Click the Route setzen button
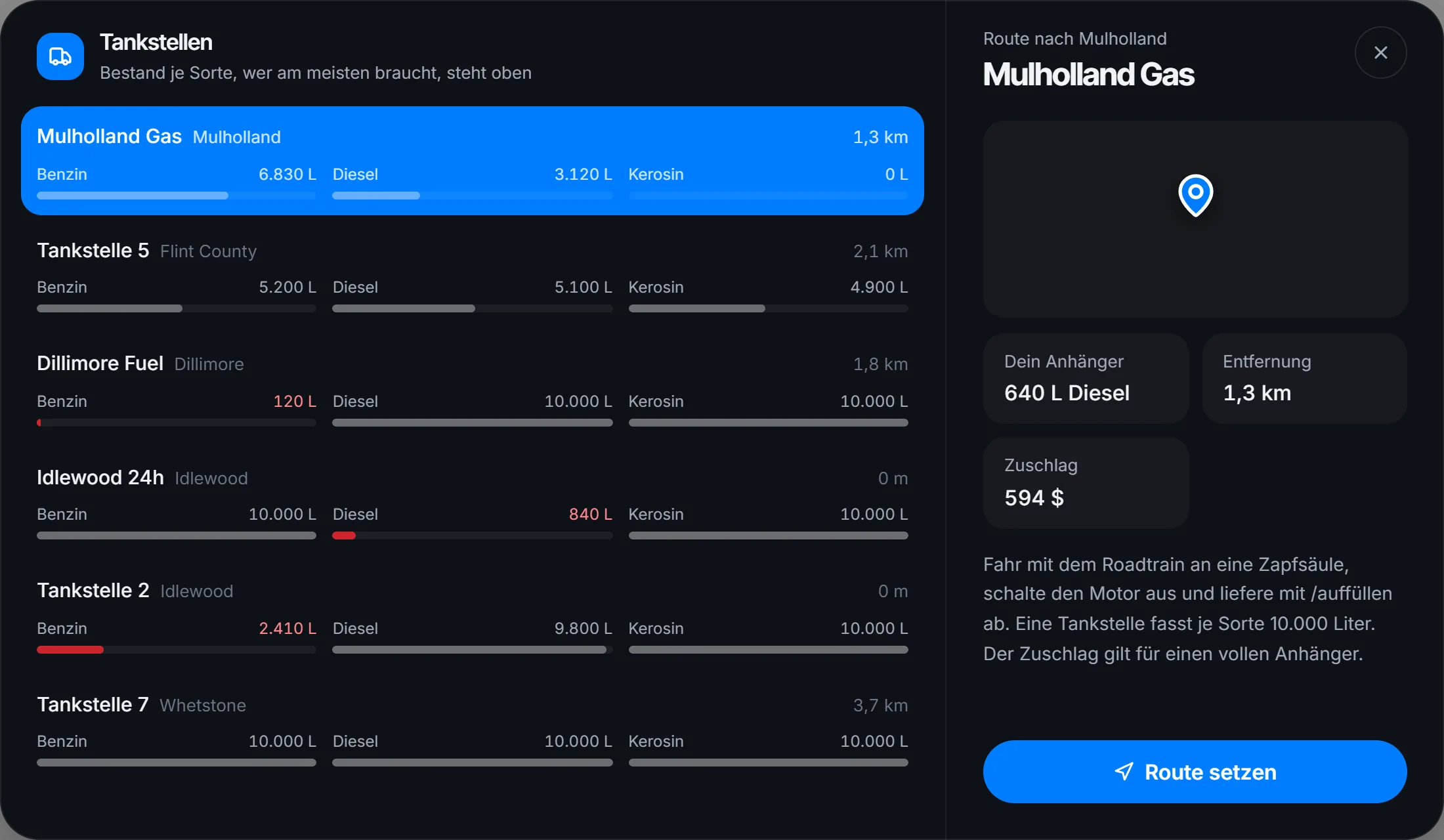The width and height of the screenshot is (1444, 840). point(1195,772)
